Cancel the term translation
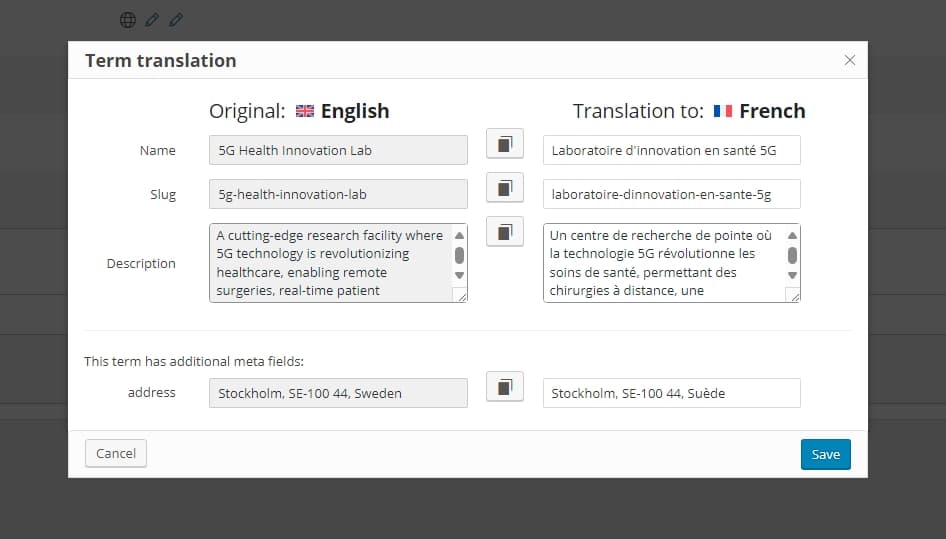This screenshot has width=946, height=539. (116, 453)
